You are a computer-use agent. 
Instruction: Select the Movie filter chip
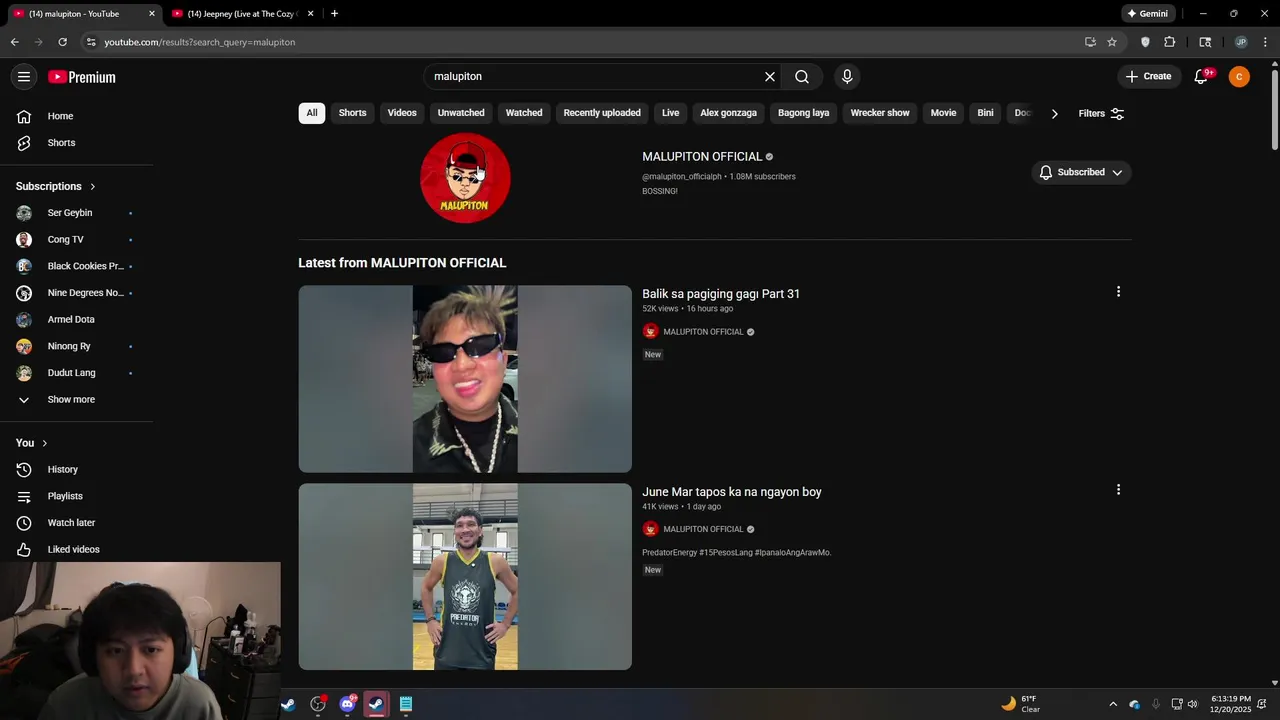(x=944, y=113)
